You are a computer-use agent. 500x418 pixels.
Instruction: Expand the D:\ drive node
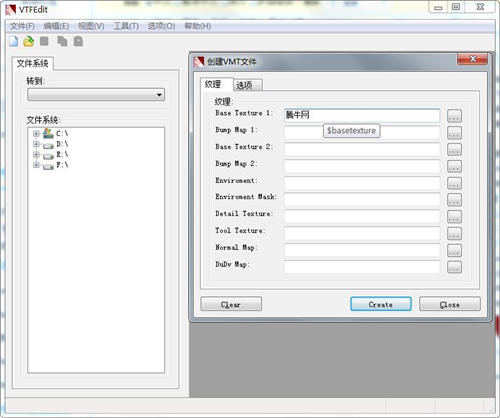[36, 144]
